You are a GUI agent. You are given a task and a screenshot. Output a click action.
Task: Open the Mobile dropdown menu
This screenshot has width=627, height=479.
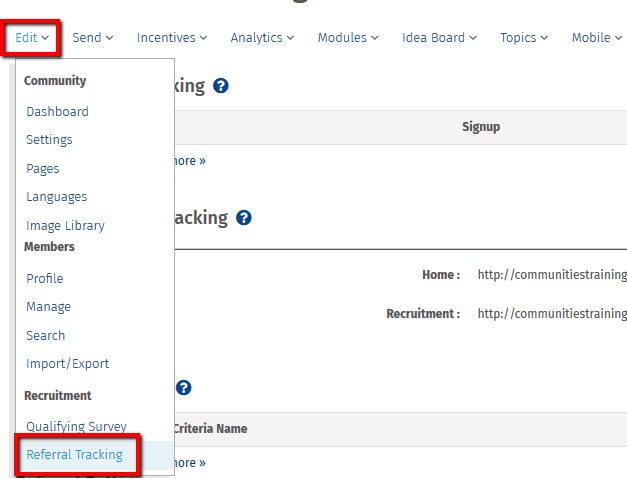597,38
